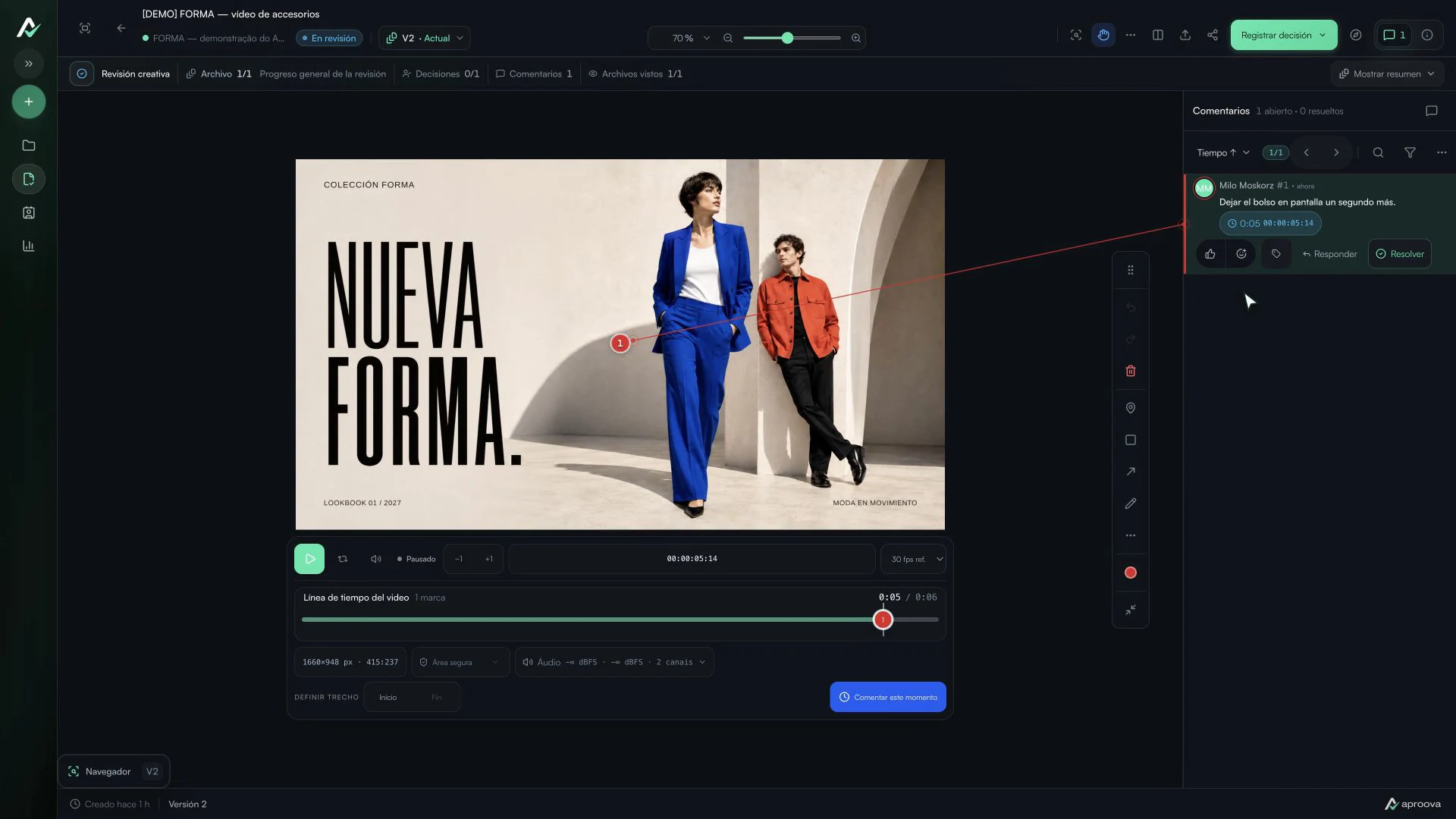Screen dimensions: 1456x819
Task: Open the analytics bar chart icon
Action: point(29,246)
